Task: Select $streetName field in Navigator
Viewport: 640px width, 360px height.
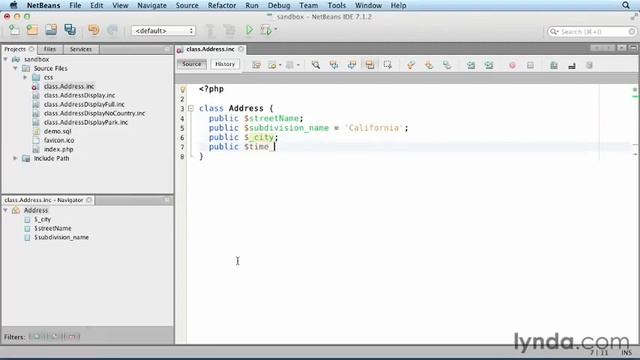Action: (53, 228)
